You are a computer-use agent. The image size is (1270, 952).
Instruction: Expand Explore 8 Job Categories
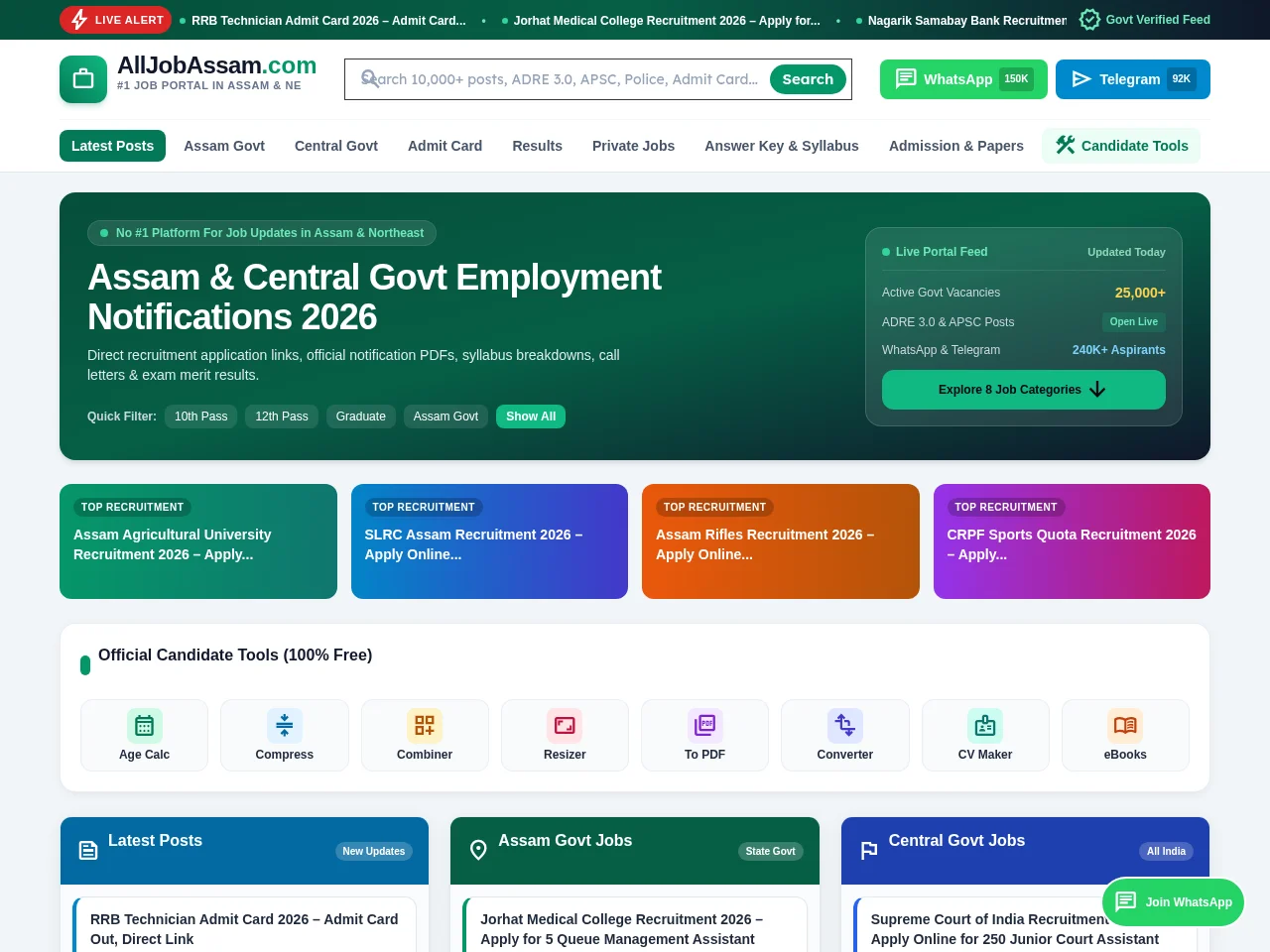point(1024,390)
